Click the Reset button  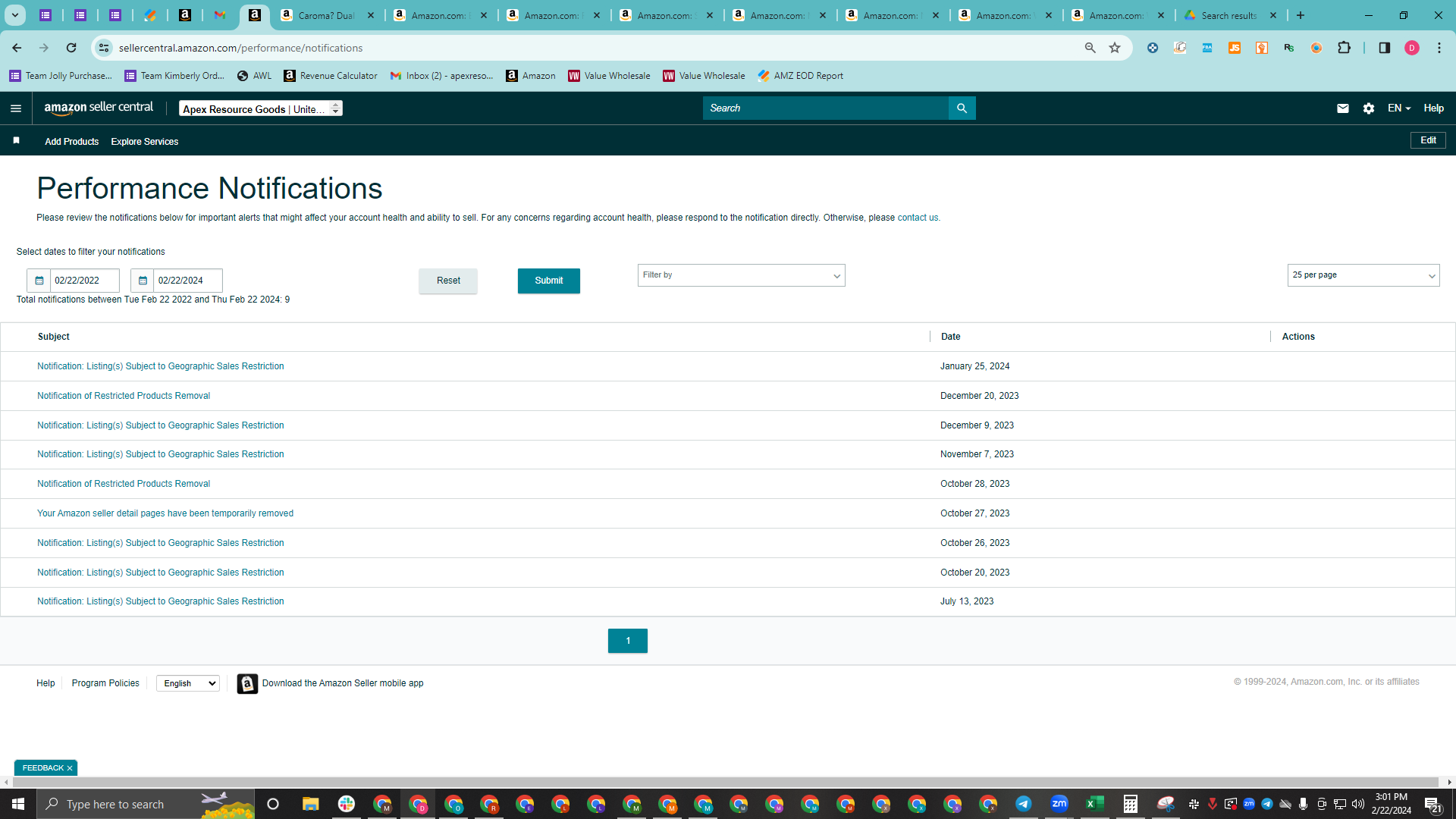click(x=448, y=281)
